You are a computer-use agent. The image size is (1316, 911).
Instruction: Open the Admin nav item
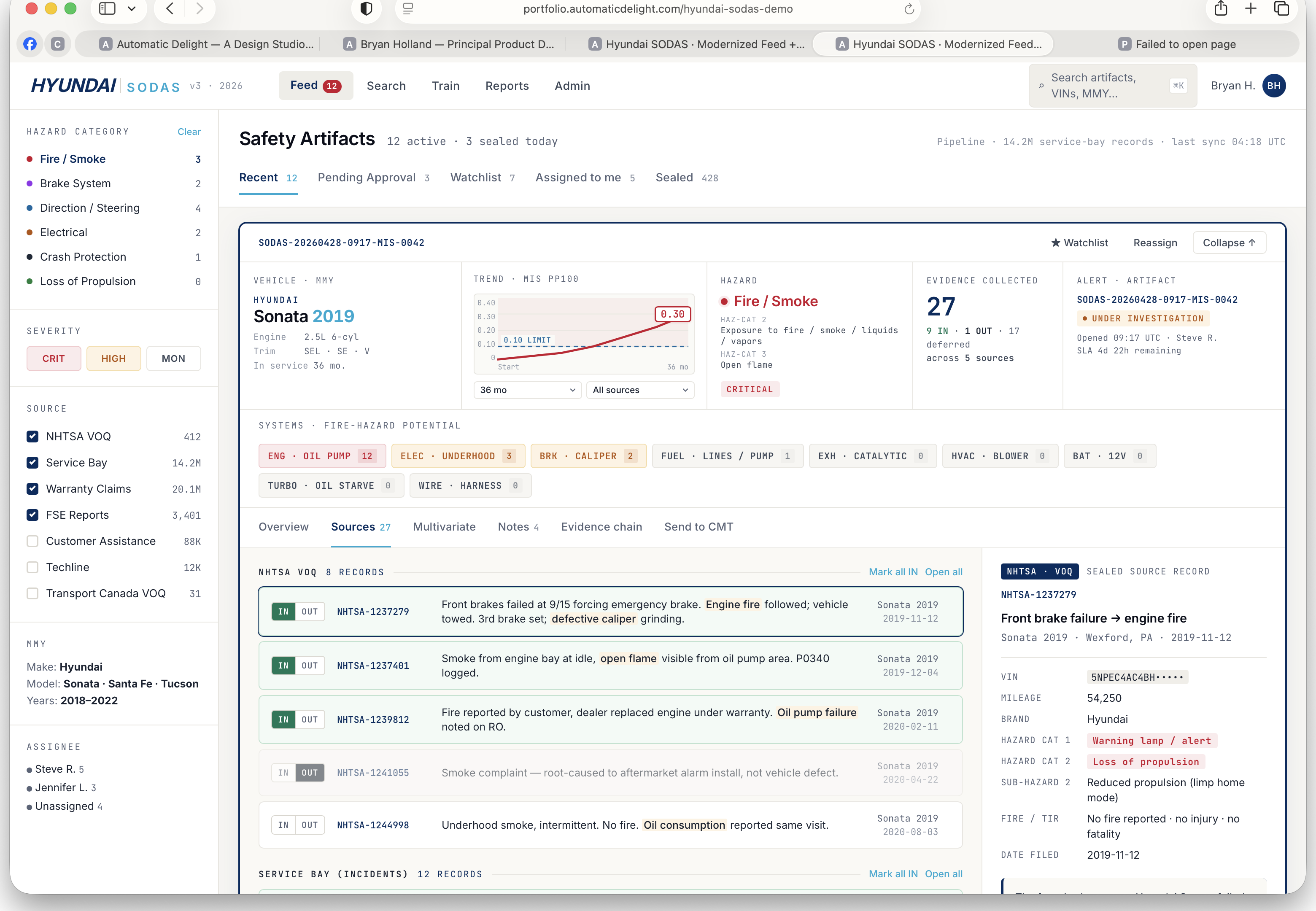[572, 86]
